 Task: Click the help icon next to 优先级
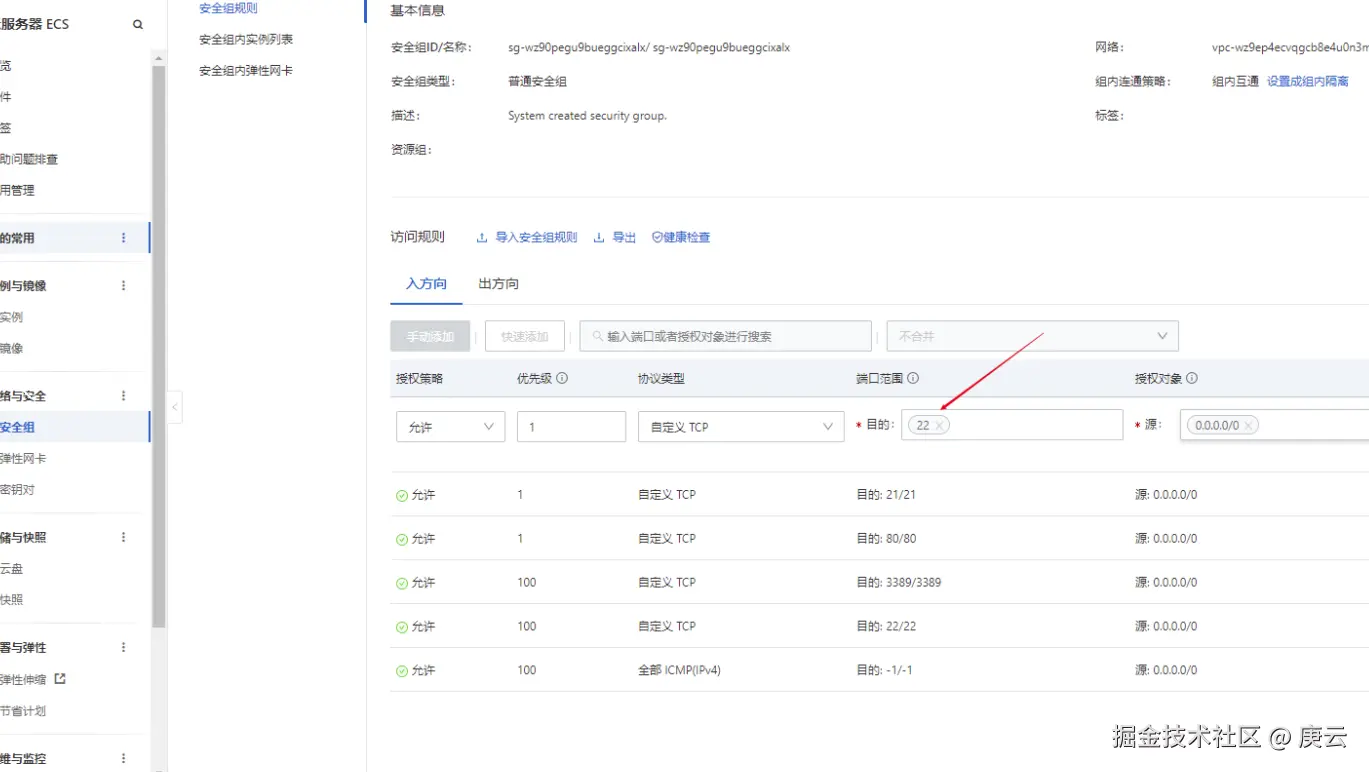click(x=562, y=379)
